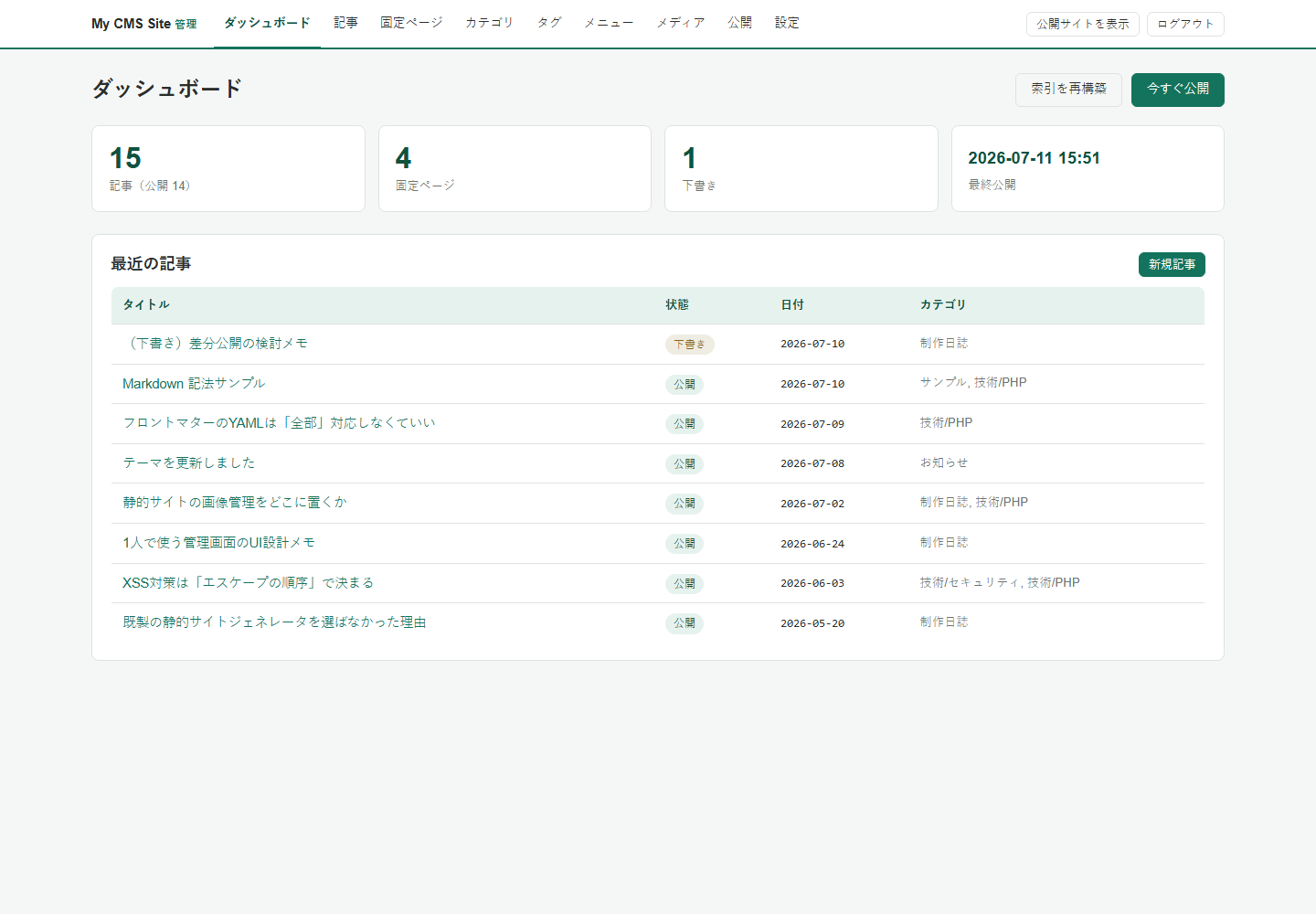
Task: Go to the 記事 menu item
Action: pyautogui.click(x=345, y=23)
